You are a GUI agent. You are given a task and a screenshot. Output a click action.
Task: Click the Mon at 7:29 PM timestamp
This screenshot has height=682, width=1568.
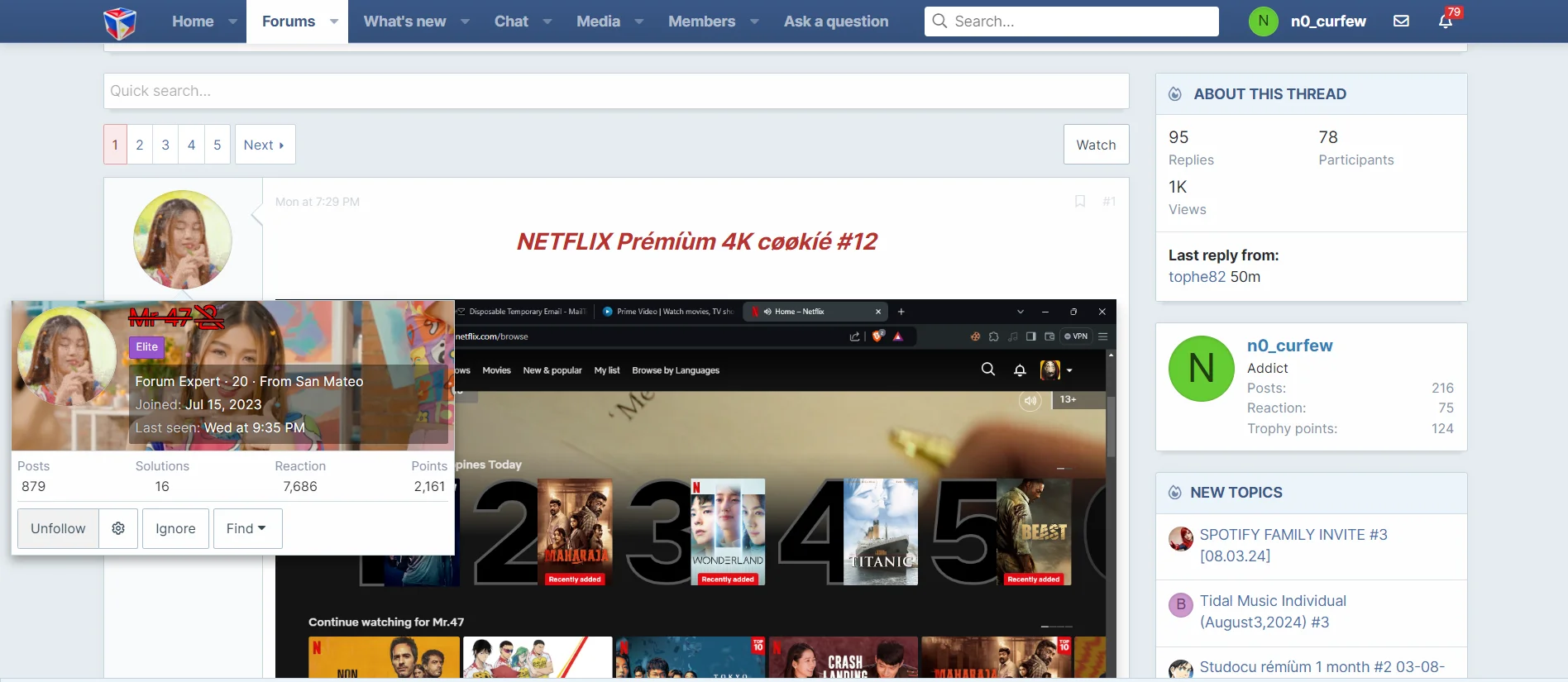click(318, 202)
